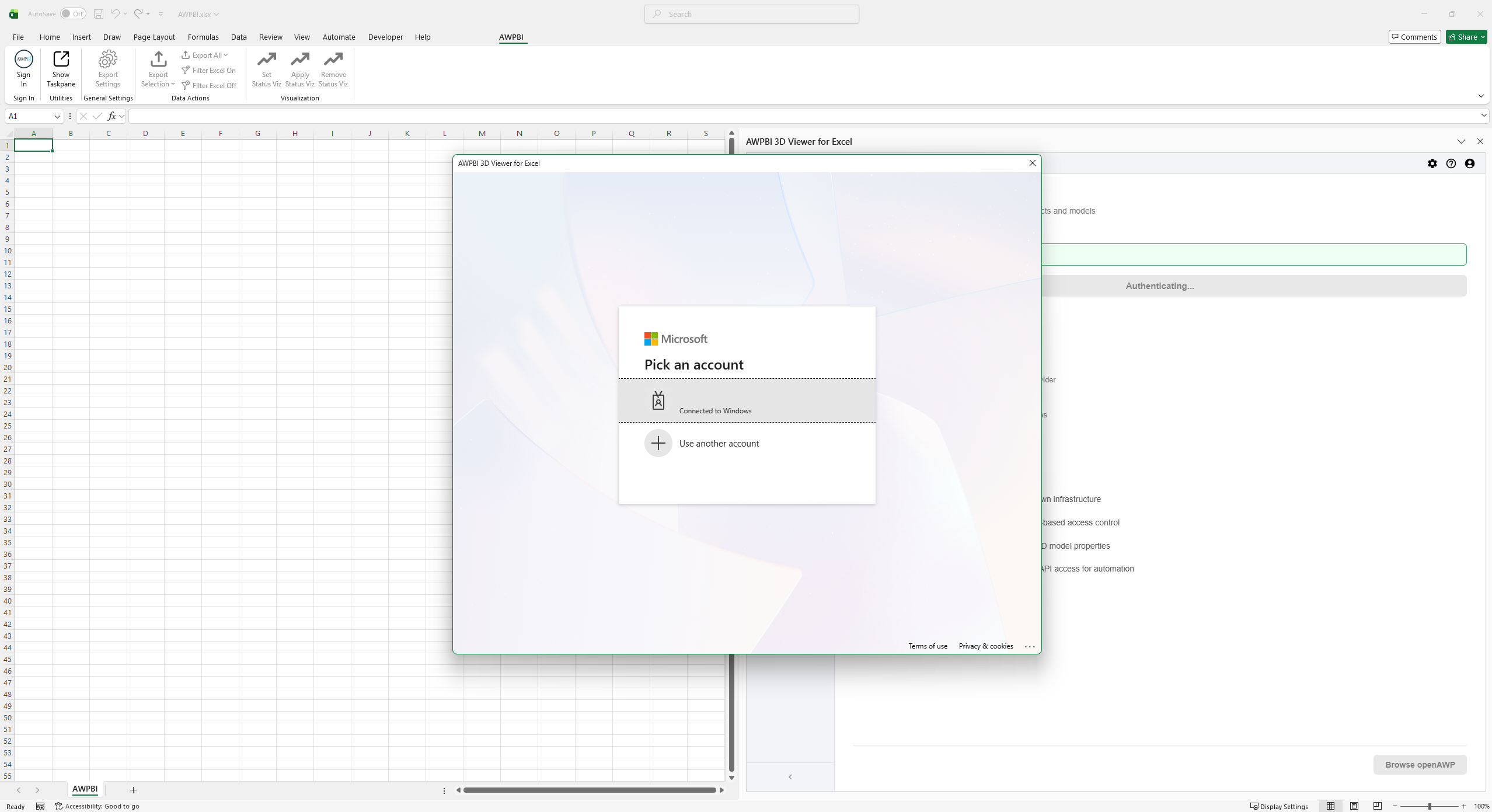1492x812 pixels.
Task: Close the AWPBI sign-in dialog
Action: point(1032,163)
